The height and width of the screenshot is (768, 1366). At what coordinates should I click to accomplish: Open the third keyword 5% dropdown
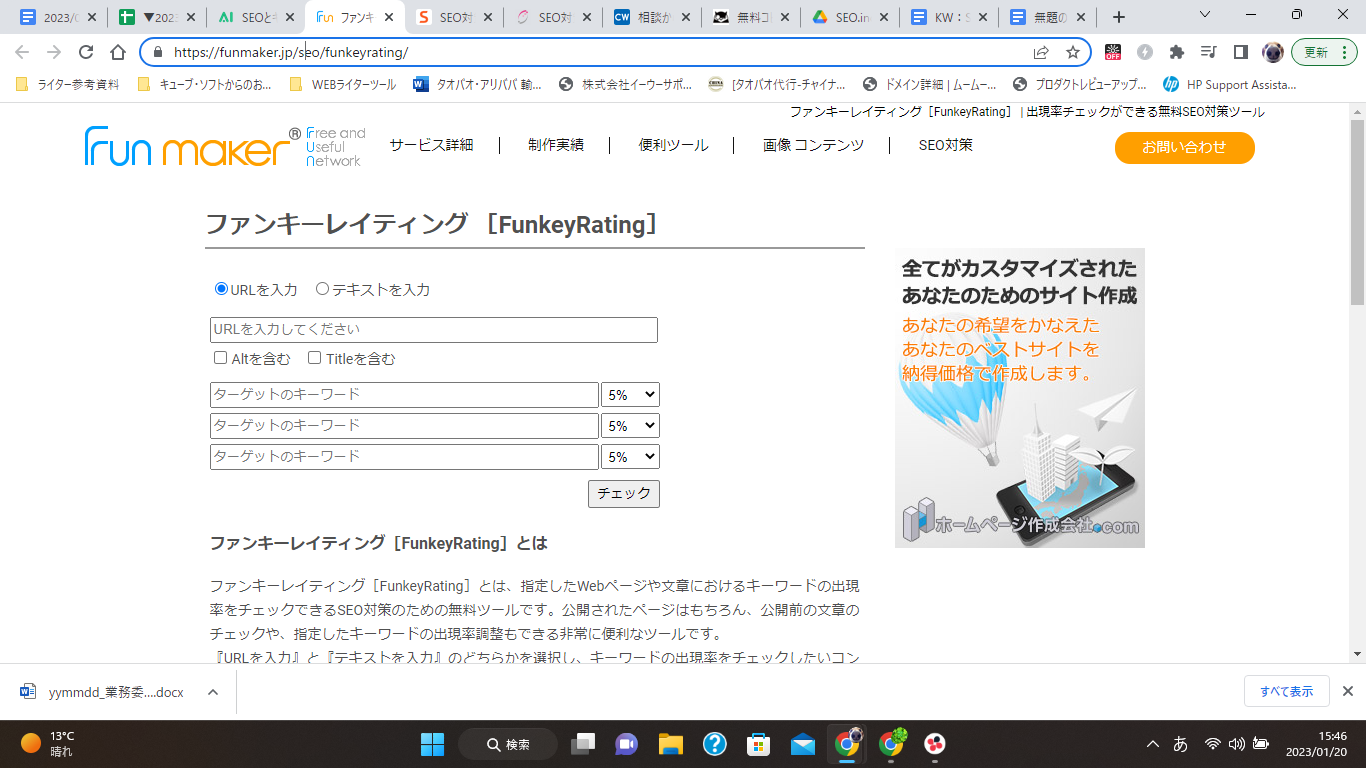(630, 457)
